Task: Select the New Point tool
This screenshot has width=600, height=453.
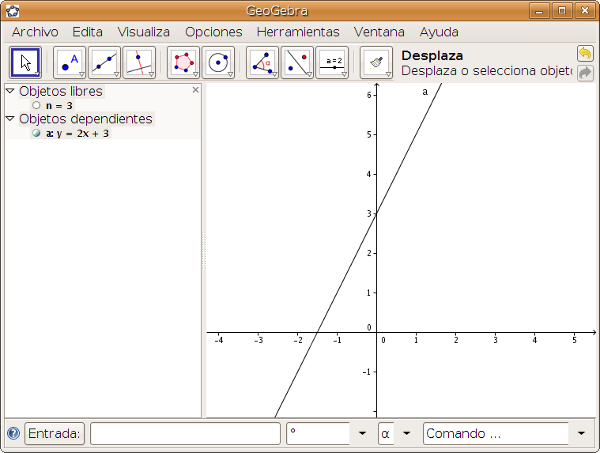Action: [69, 62]
